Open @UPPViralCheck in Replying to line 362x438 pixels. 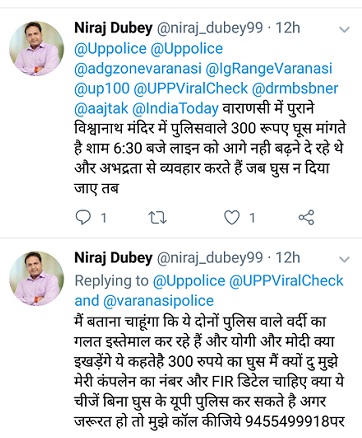pyautogui.click(x=286, y=281)
